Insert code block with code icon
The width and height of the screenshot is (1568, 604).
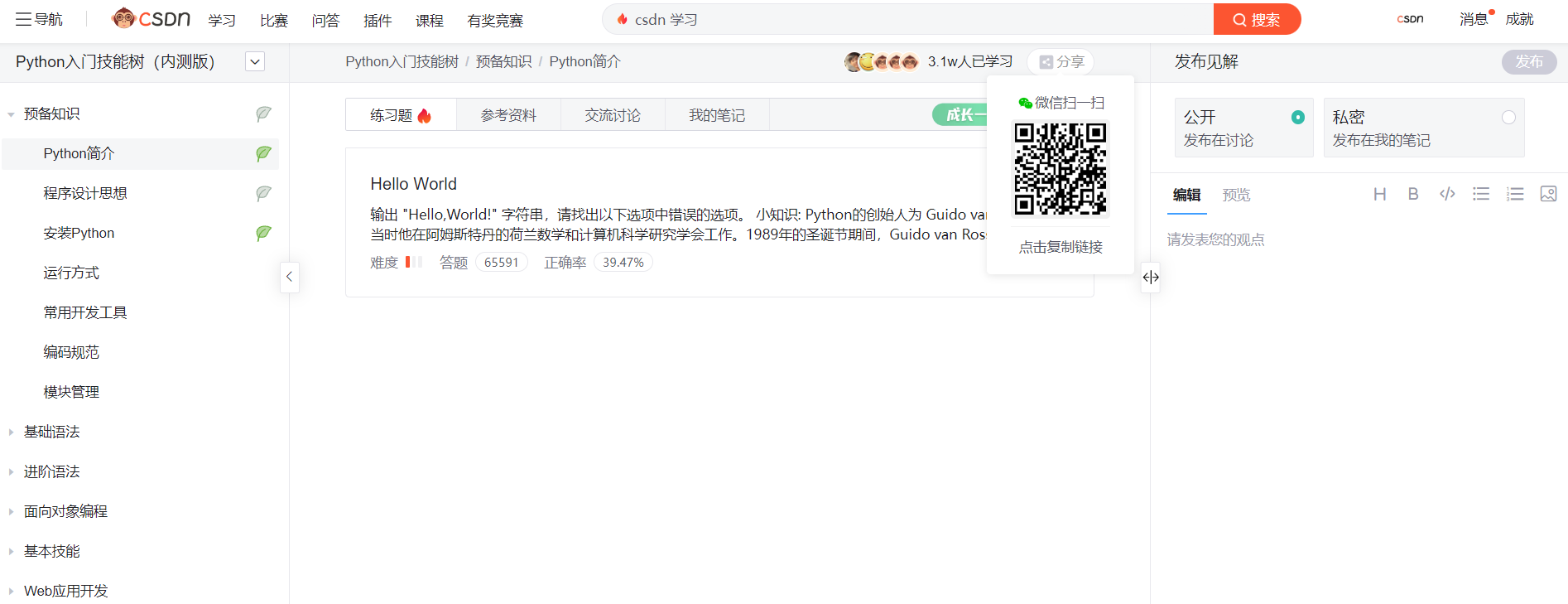[x=1447, y=194]
